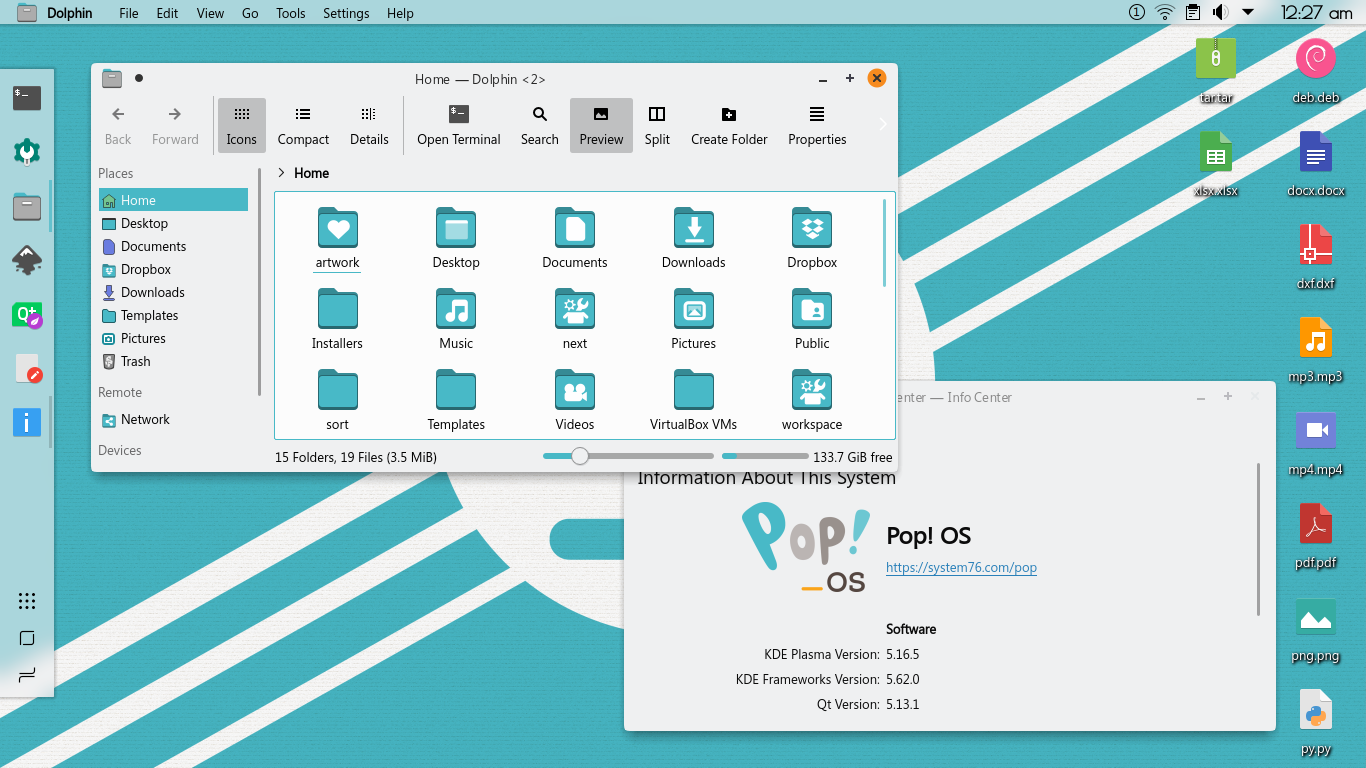The width and height of the screenshot is (1366, 768).
Task: Click the file view vertical scrollbar
Action: click(884, 243)
